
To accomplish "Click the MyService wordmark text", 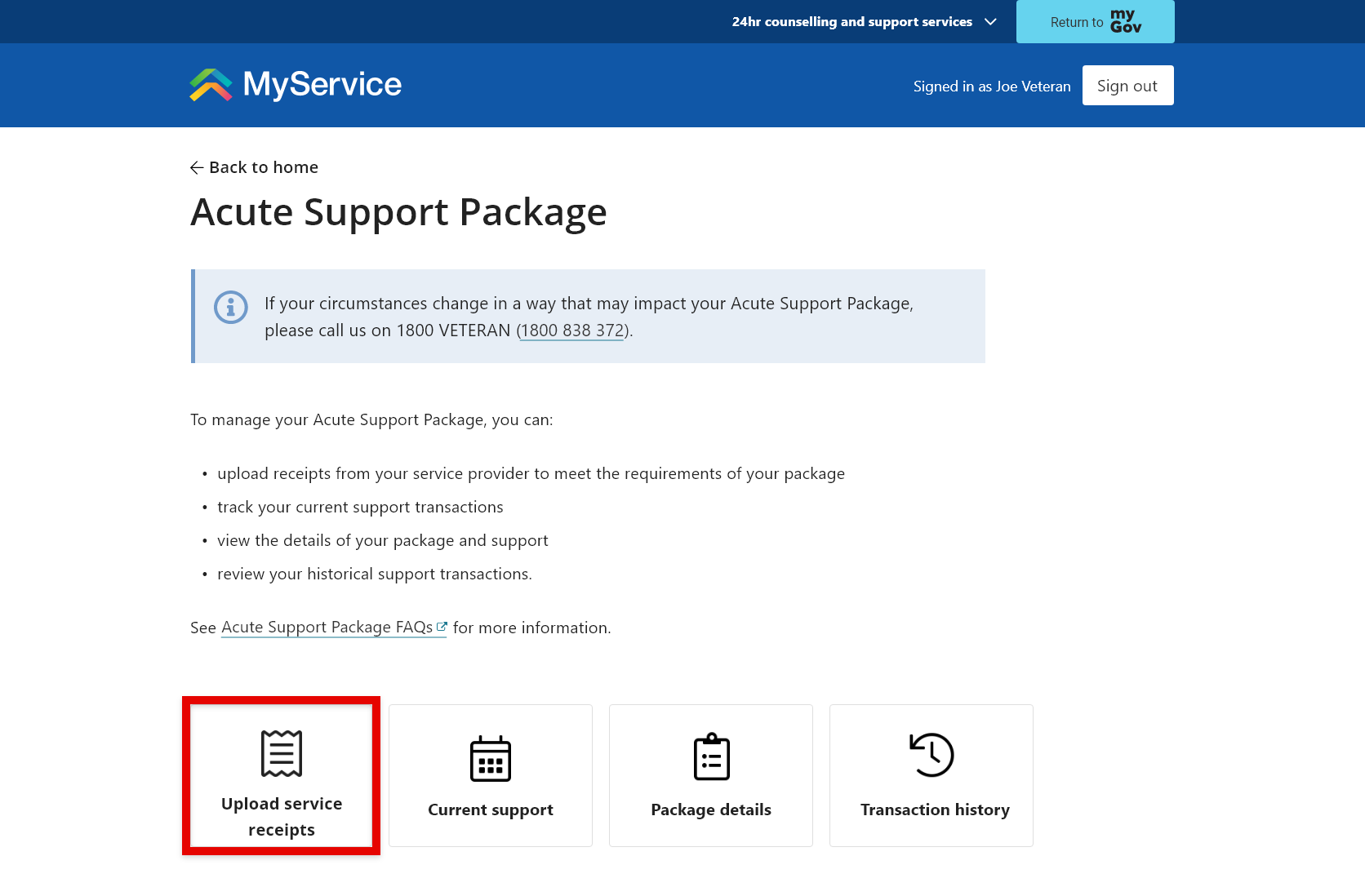I will (322, 85).
